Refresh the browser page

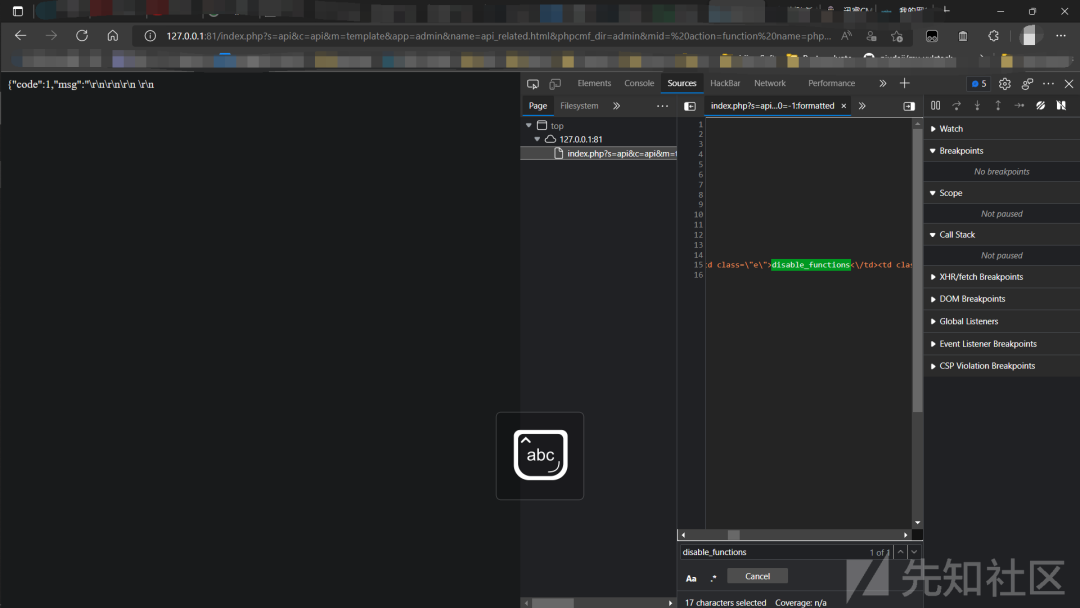click(82, 36)
